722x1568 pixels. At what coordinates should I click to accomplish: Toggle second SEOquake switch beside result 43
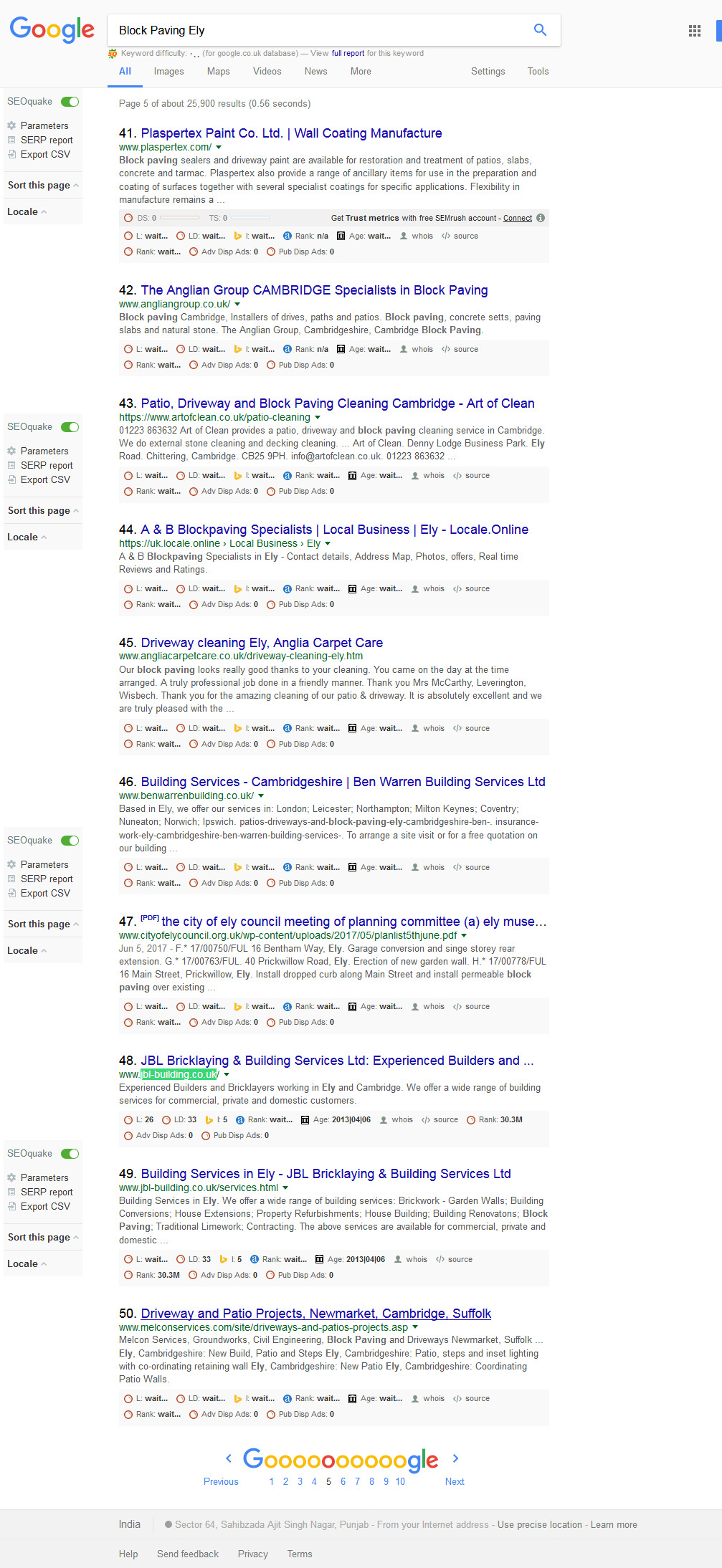tap(70, 427)
